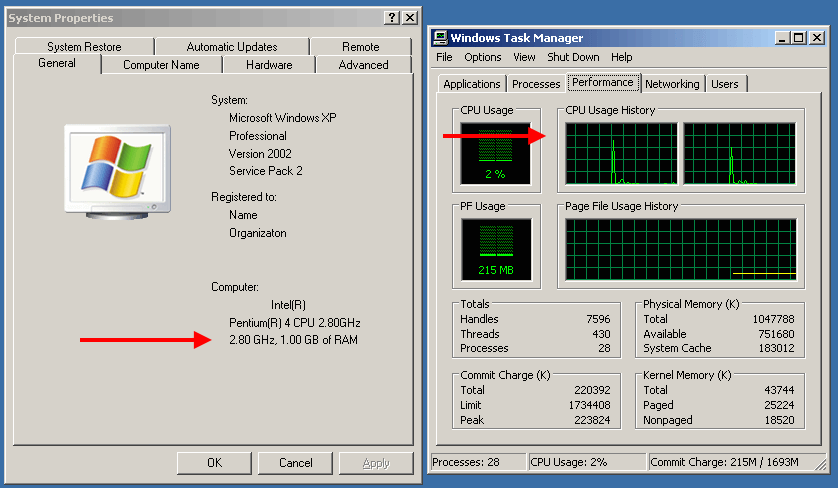Click the Handles value 7596
Viewport: 838px width, 488px height.
point(598,319)
